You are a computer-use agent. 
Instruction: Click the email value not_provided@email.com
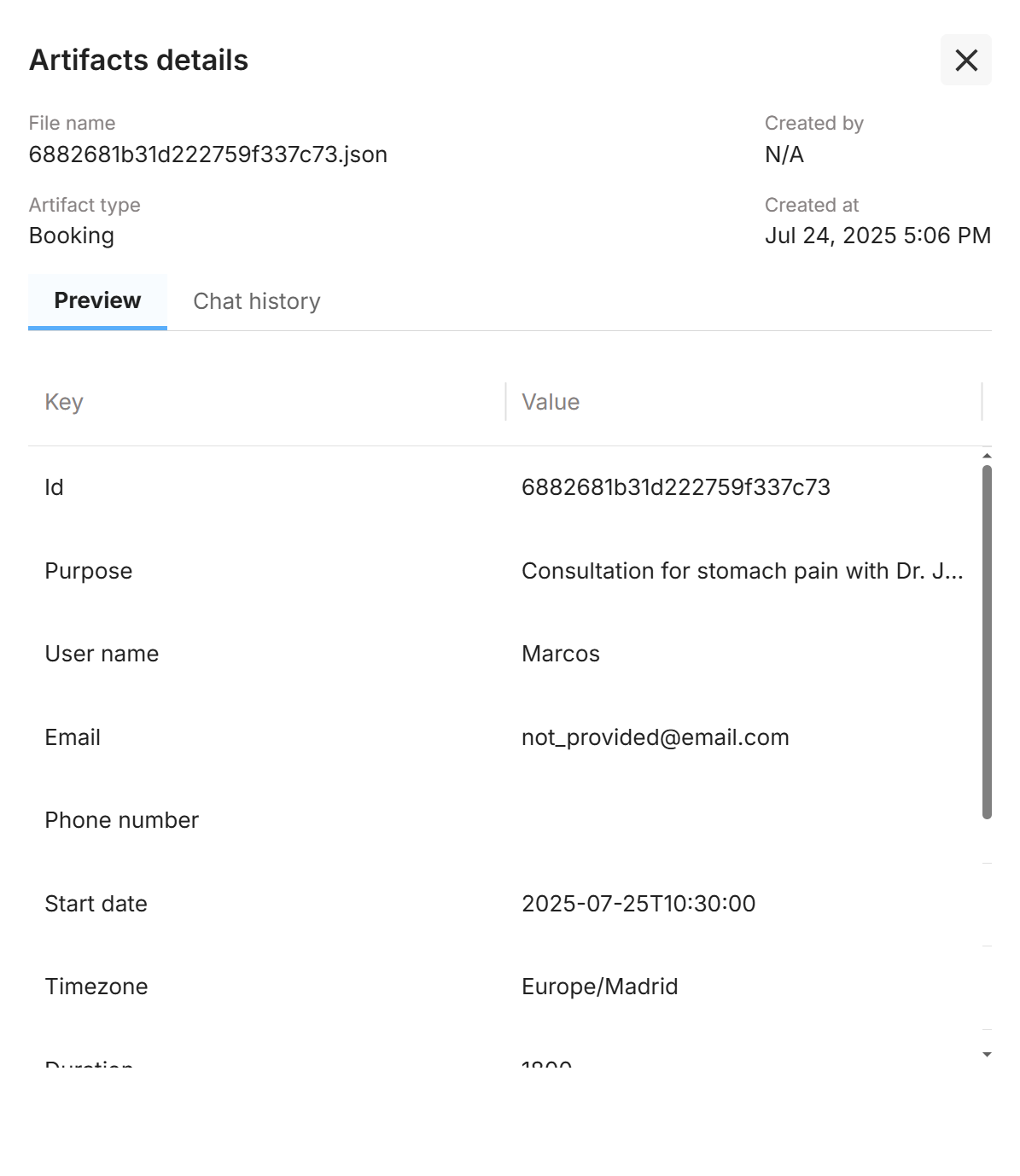pos(655,737)
